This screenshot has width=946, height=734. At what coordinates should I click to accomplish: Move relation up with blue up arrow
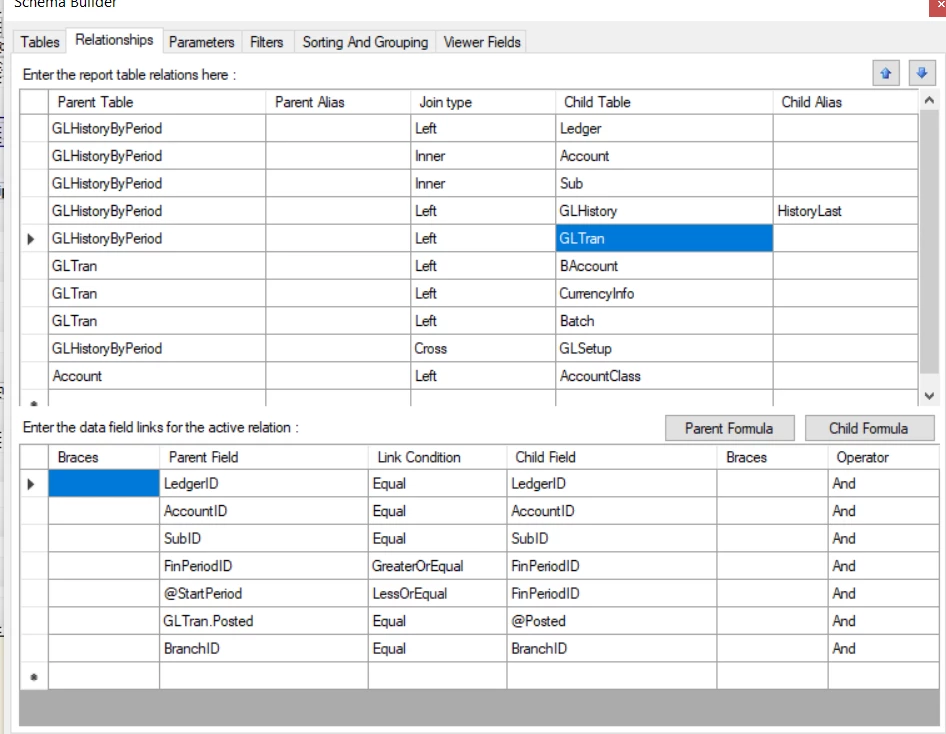point(885,74)
